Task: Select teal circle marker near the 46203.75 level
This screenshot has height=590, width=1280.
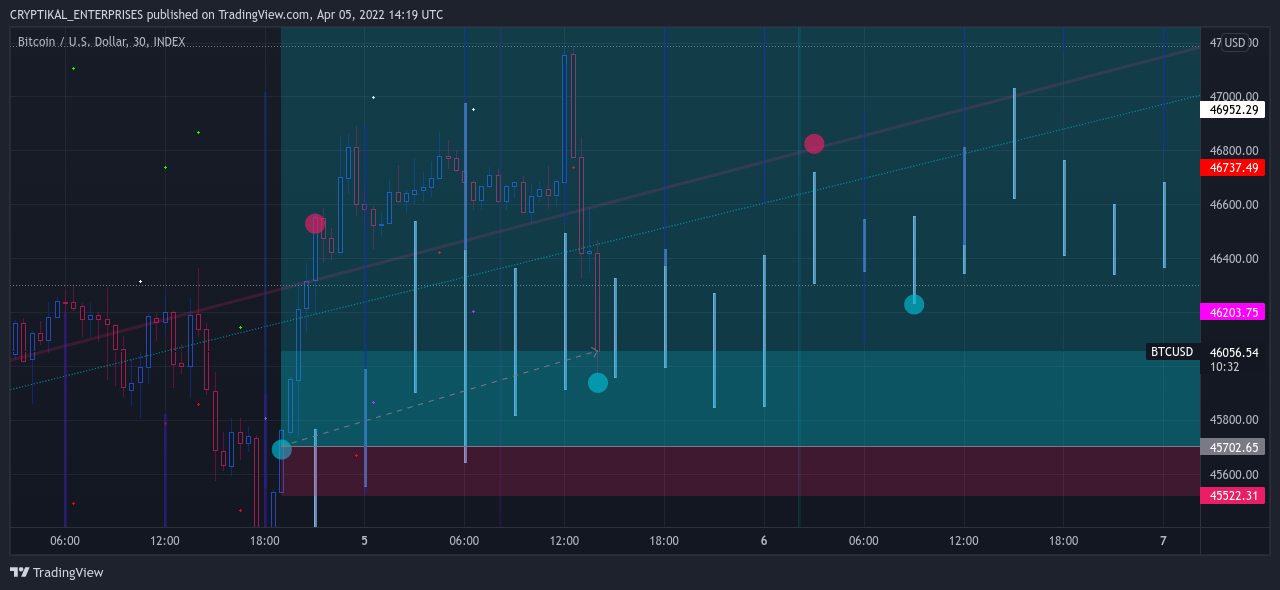Action: click(x=914, y=305)
